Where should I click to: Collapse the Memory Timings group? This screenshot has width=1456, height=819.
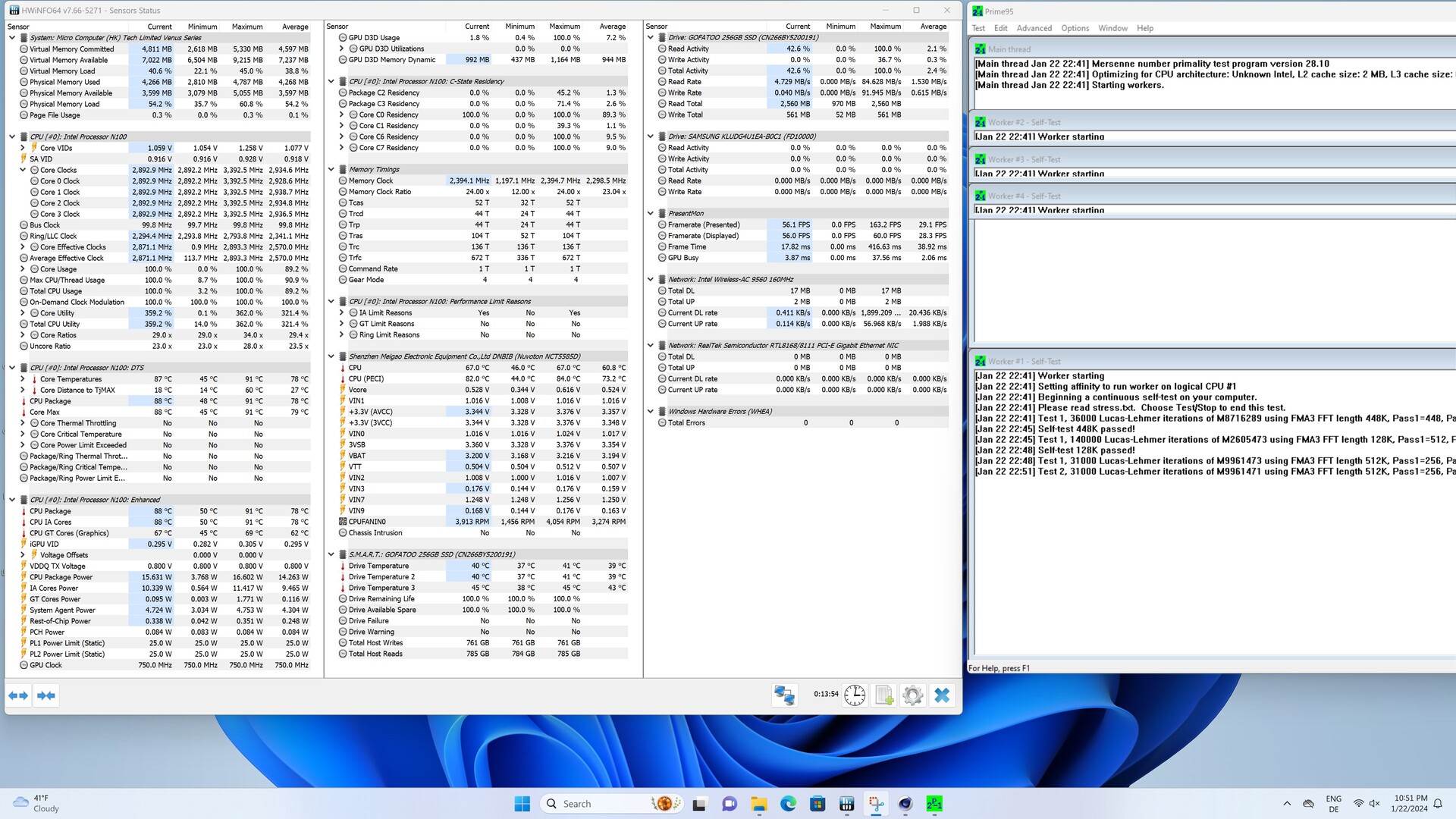331,170
